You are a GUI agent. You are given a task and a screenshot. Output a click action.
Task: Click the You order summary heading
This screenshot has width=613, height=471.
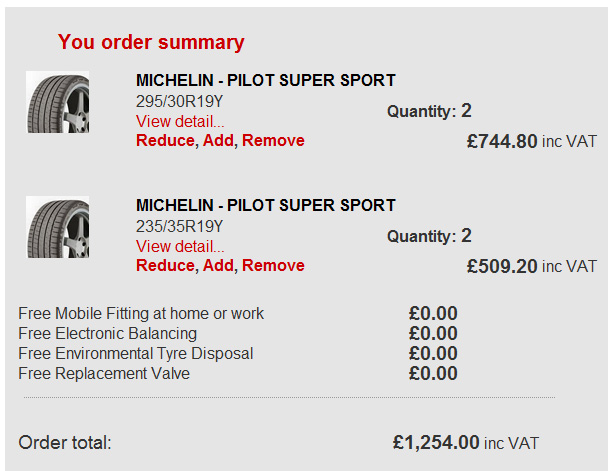[151, 42]
